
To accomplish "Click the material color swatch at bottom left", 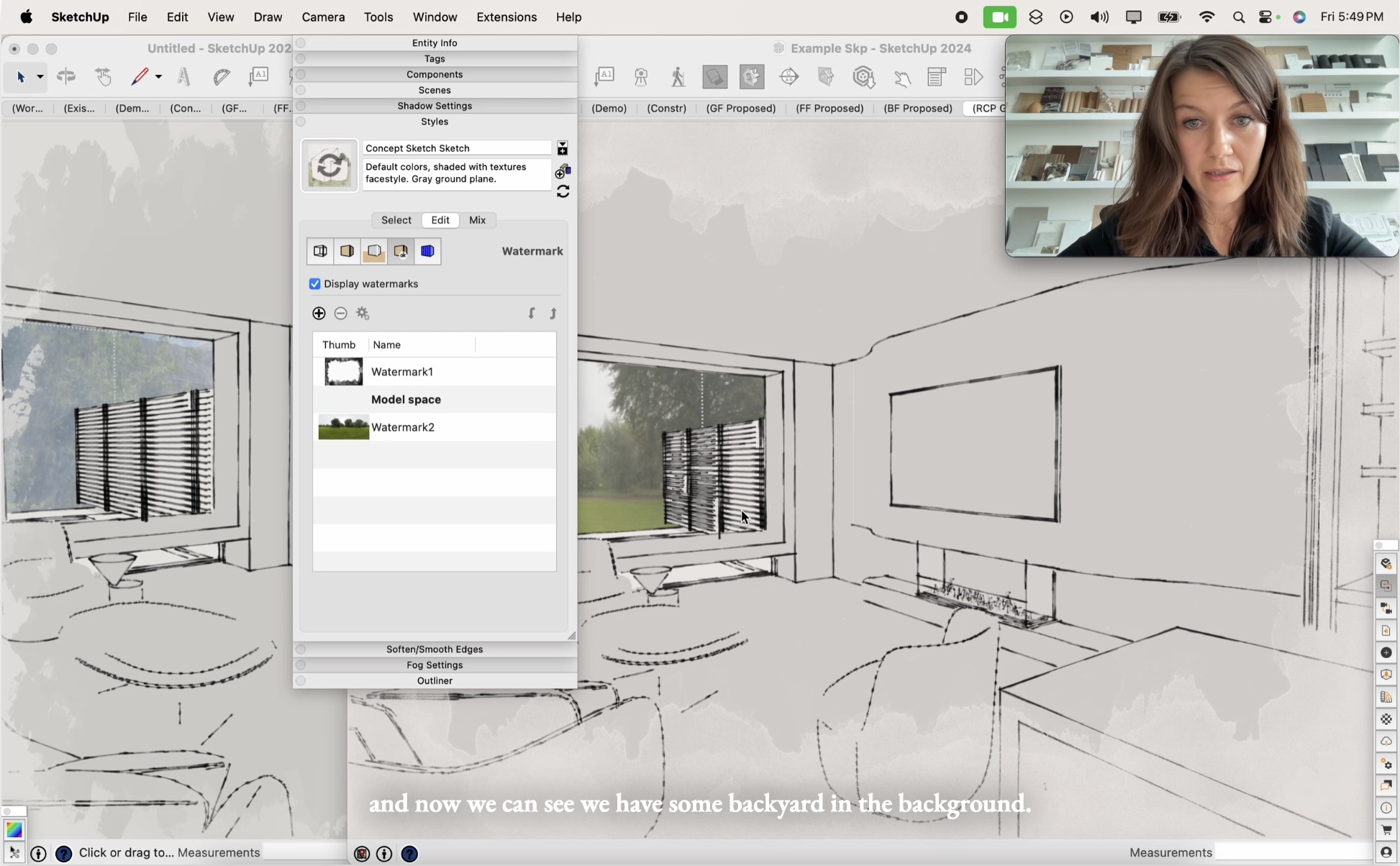I will click(x=14, y=830).
